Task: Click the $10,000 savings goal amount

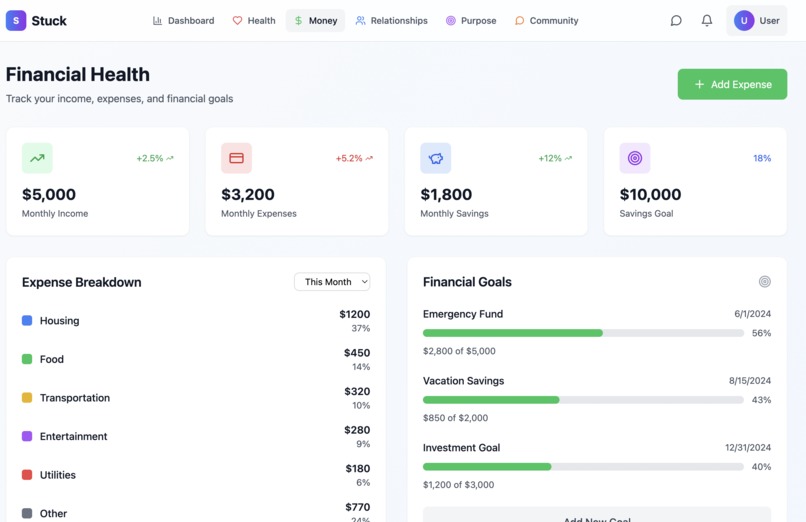Action: pos(650,194)
